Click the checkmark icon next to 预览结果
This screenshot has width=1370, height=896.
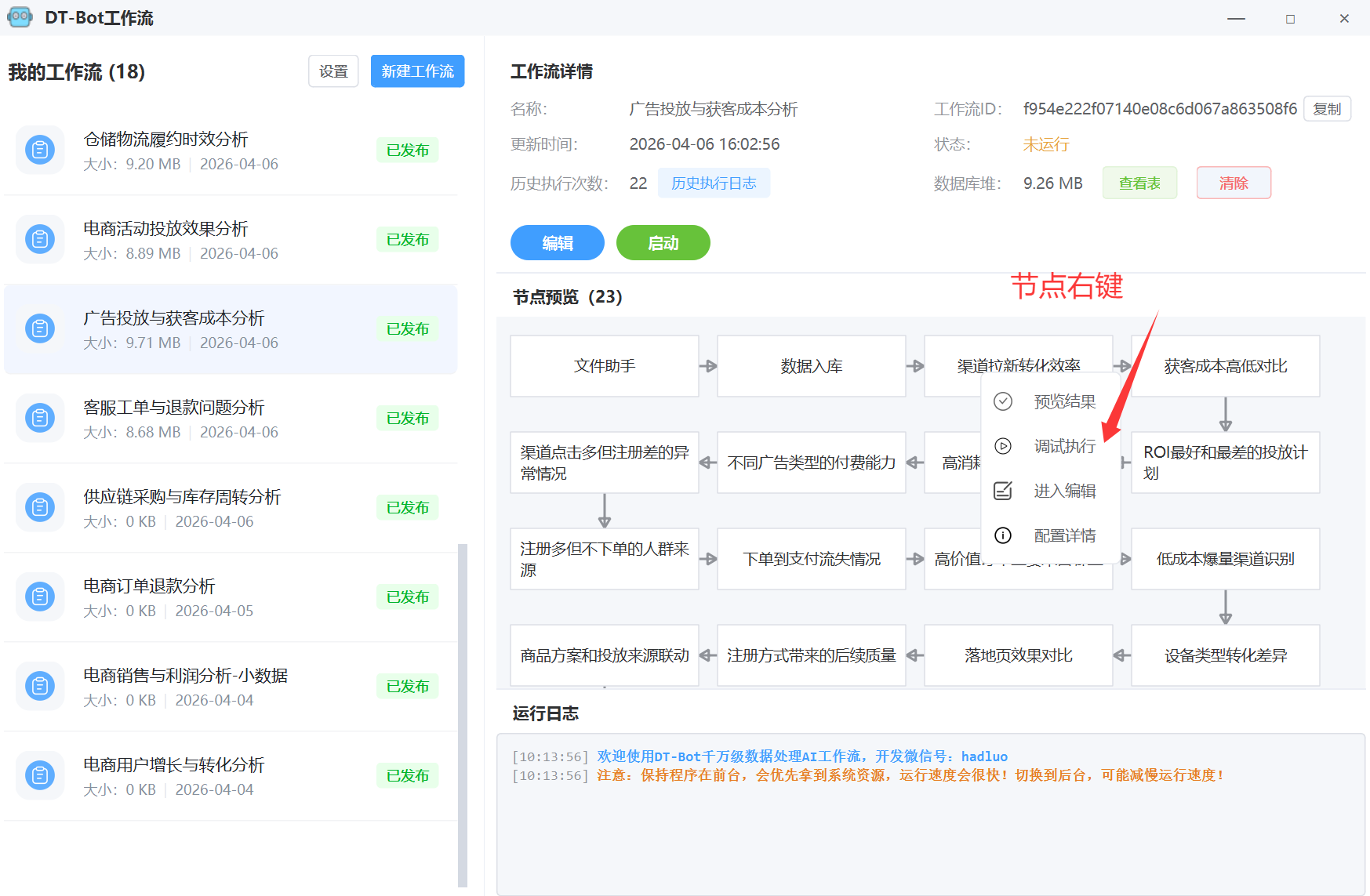1003,401
